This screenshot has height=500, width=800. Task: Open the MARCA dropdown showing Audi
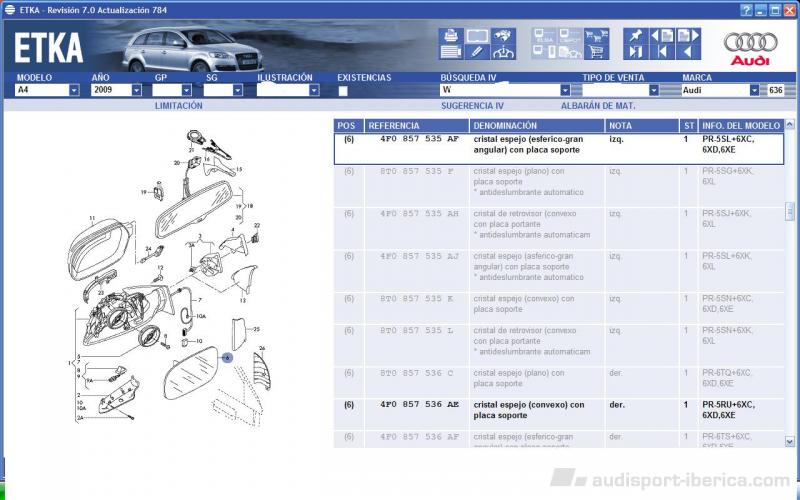754,90
